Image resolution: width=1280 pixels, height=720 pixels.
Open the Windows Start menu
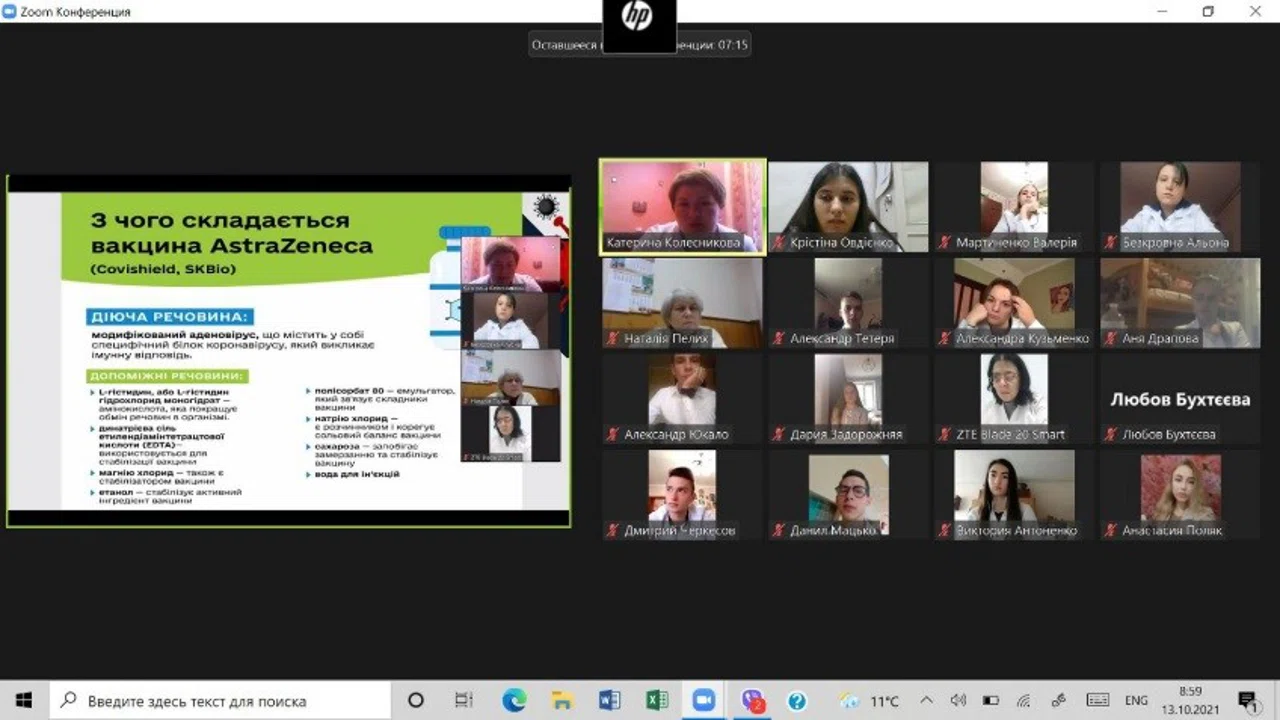point(24,700)
